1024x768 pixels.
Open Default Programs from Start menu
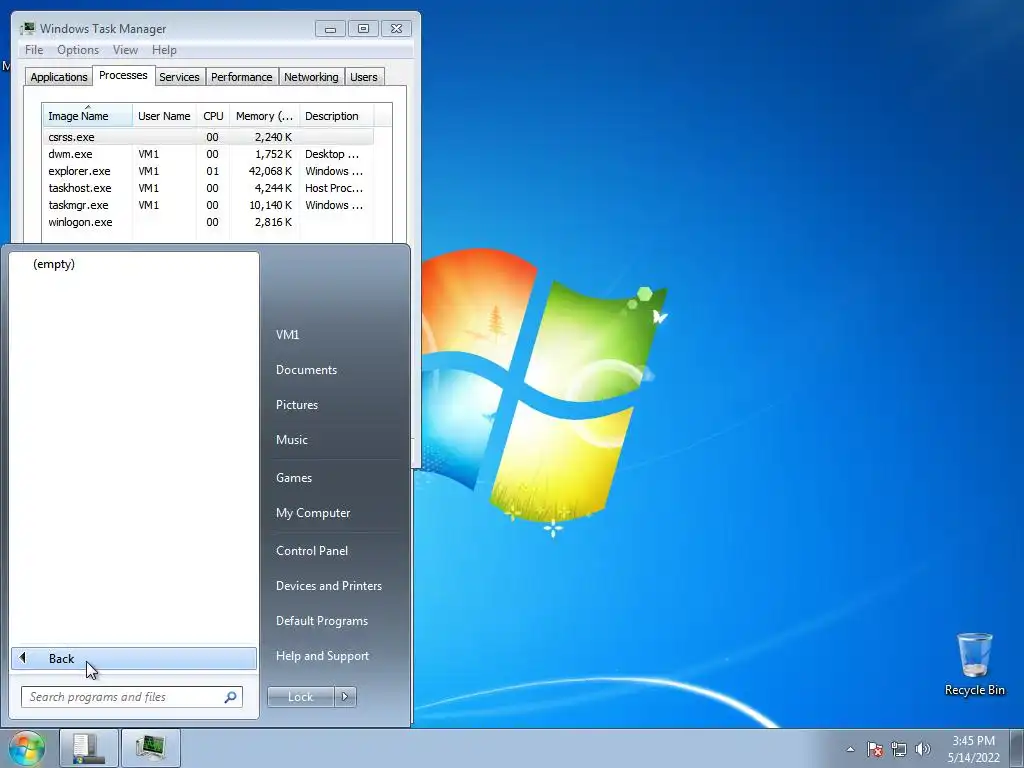click(322, 621)
